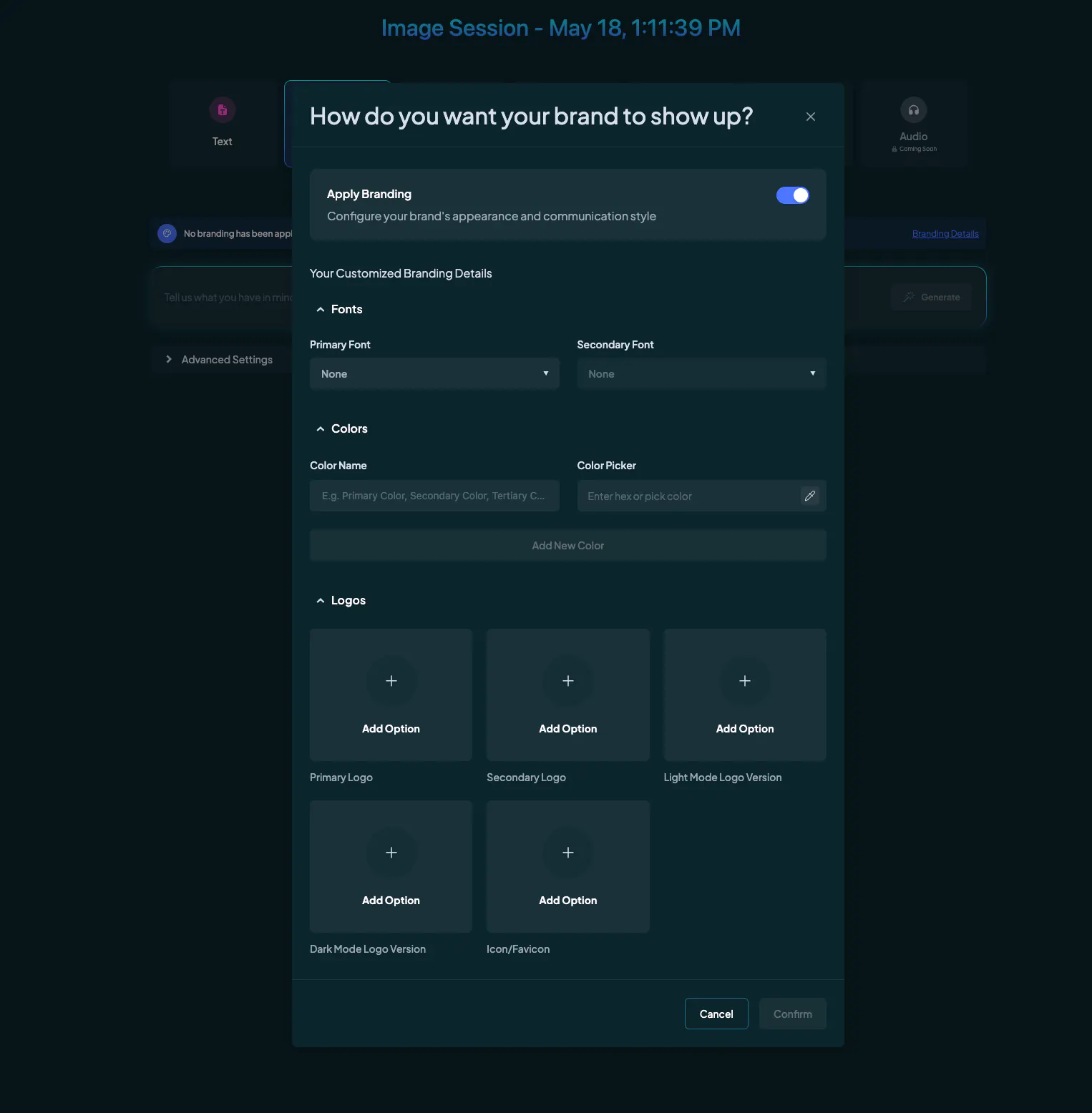Click the plus icon above Icon/Favicon

pyautogui.click(x=568, y=853)
